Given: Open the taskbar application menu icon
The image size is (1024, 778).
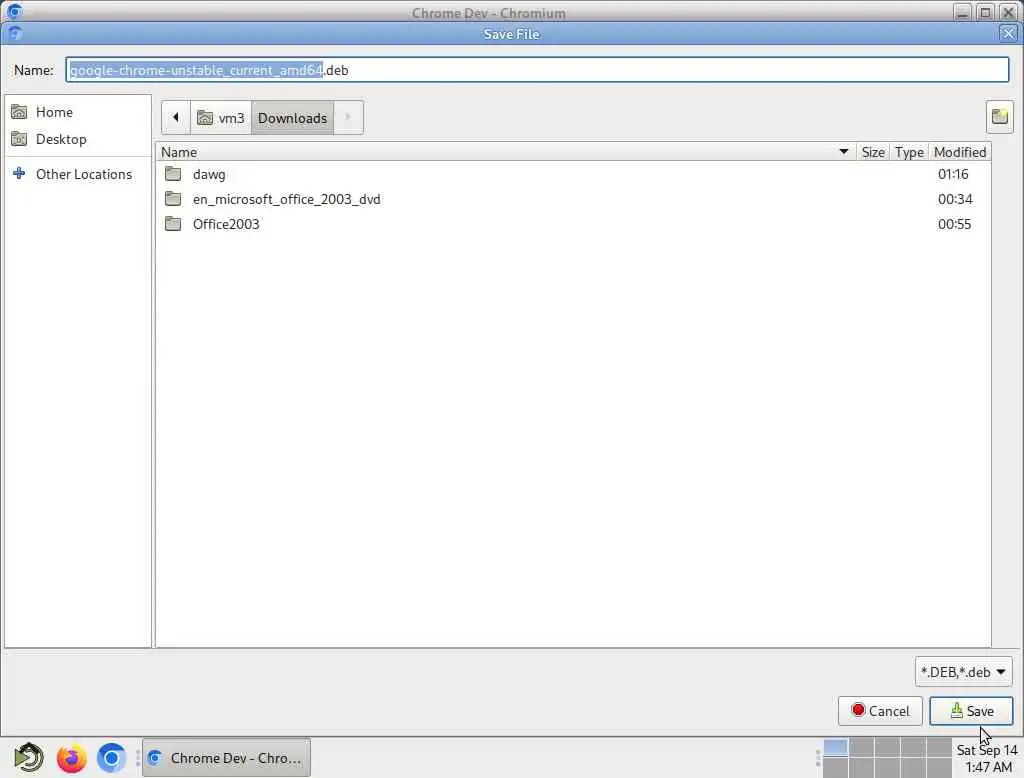Looking at the screenshot, I should point(28,758).
